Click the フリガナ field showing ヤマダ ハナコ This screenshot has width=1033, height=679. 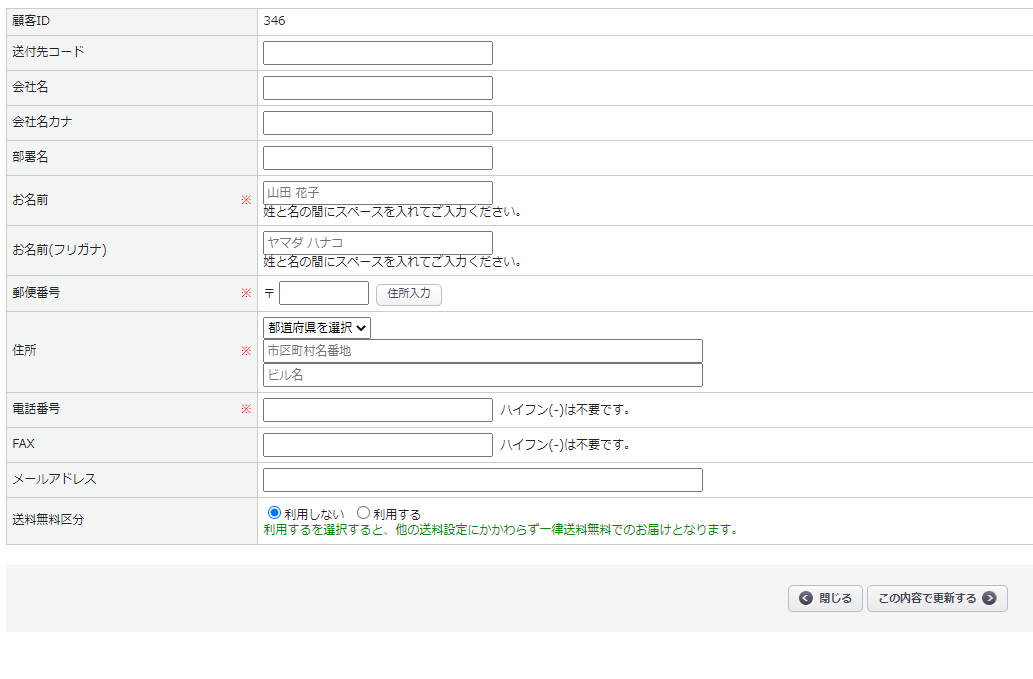click(378, 243)
